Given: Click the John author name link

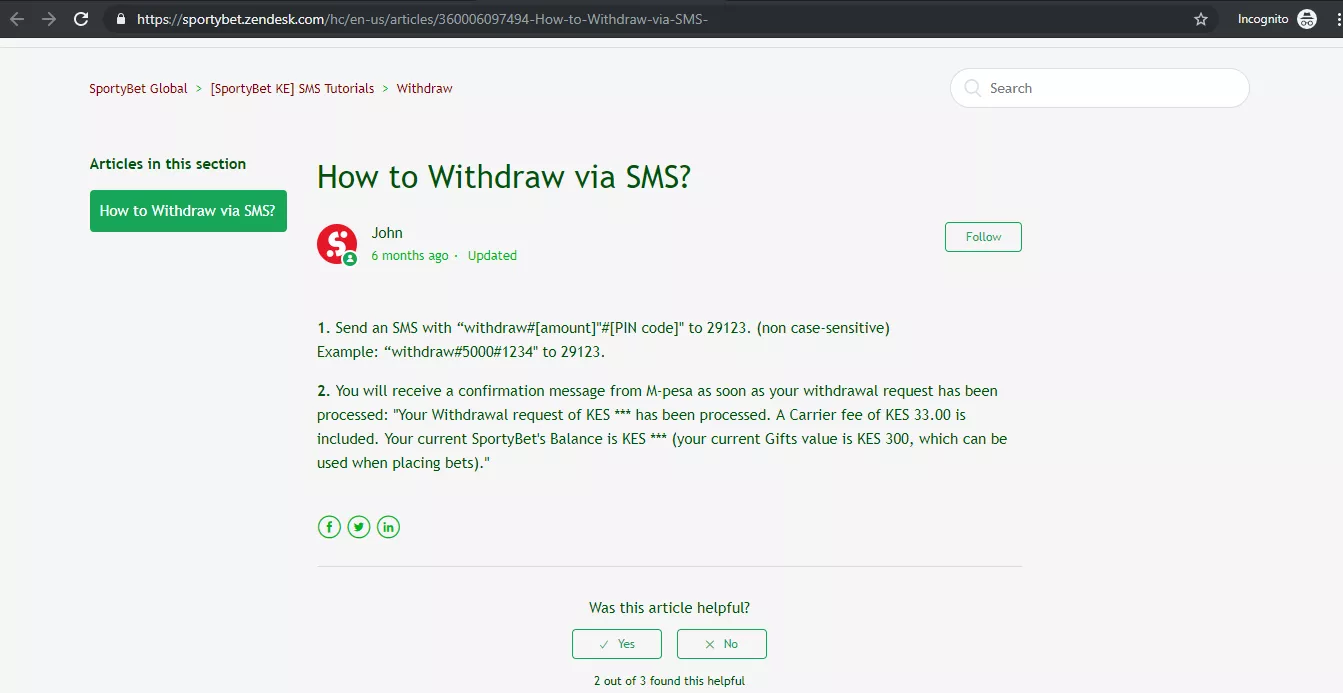Looking at the screenshot, I should [387, 232].
